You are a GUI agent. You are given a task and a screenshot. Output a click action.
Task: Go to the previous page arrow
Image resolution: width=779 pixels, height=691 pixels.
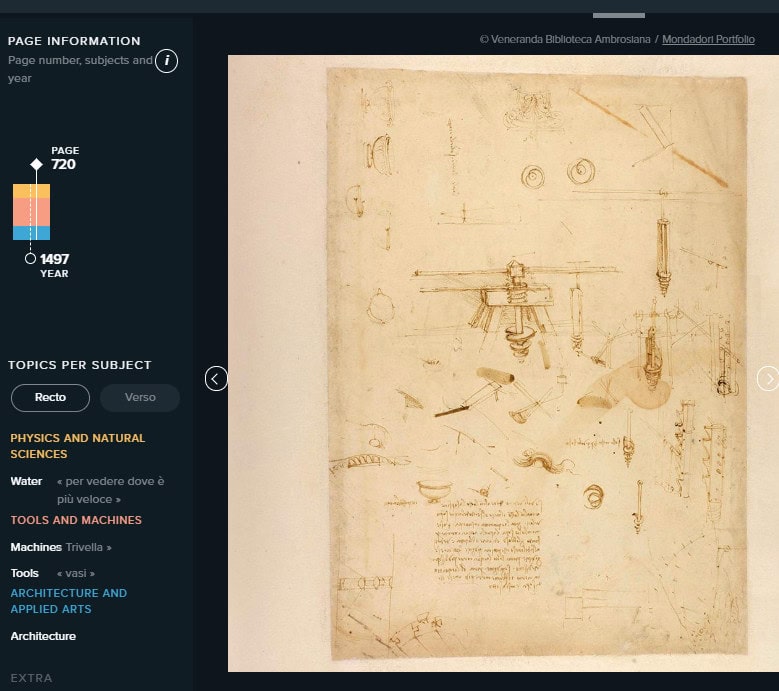[216, 379]
